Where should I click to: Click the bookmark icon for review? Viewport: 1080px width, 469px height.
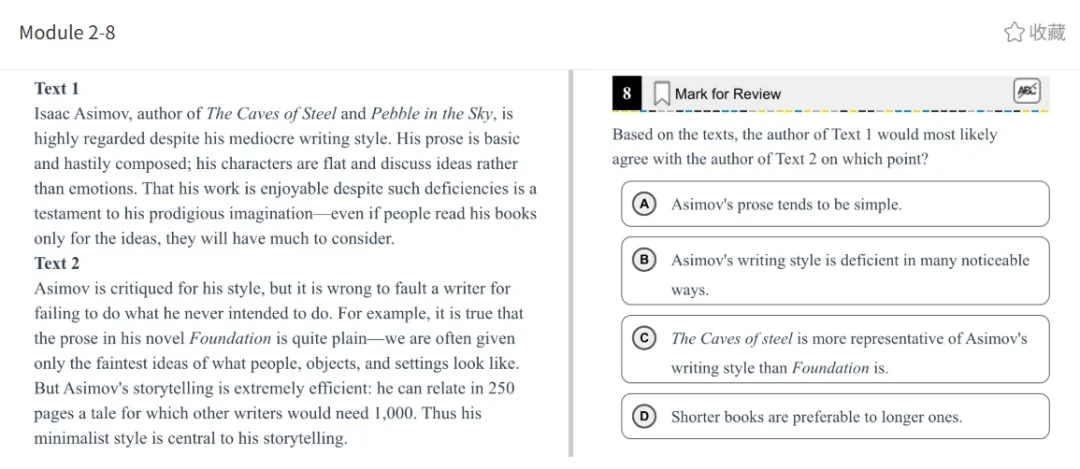click(x=661, y=94)
